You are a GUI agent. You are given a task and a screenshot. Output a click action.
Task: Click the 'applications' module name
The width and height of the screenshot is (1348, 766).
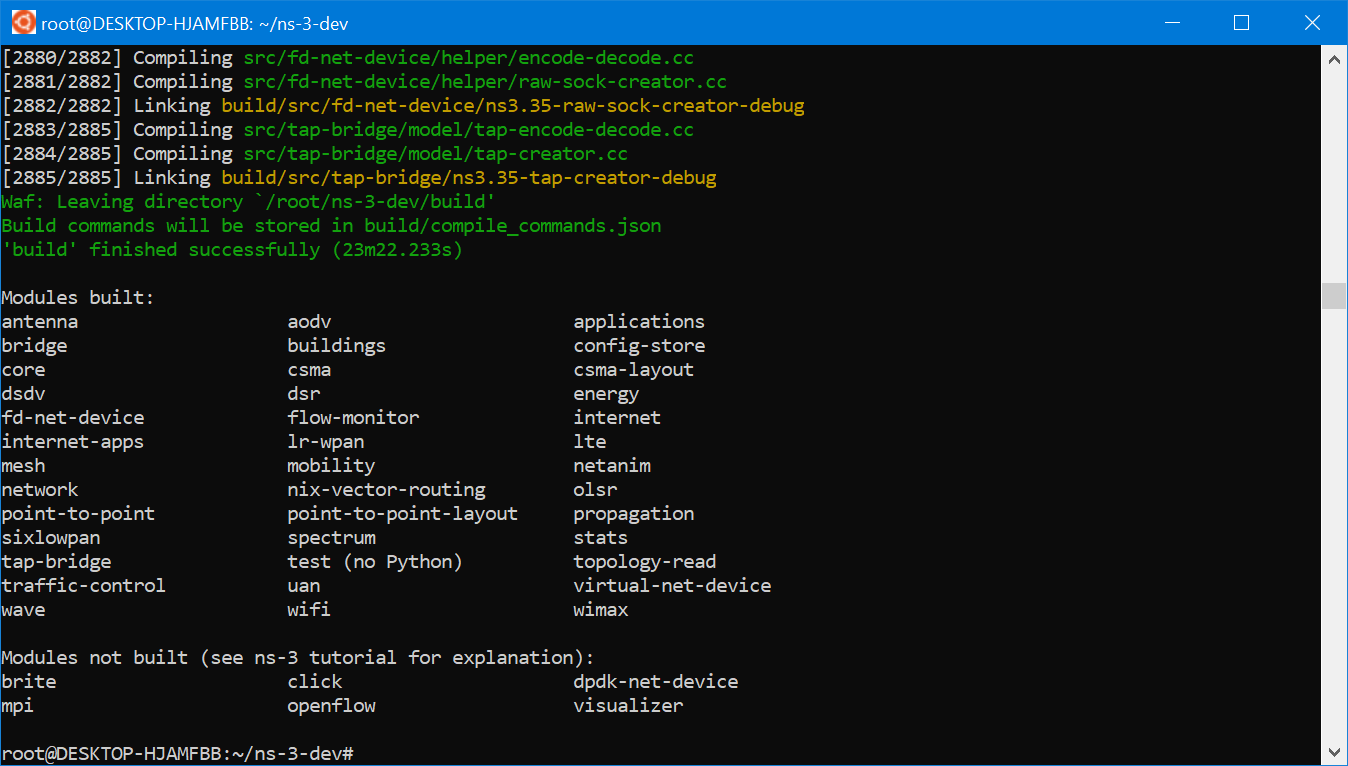coord(639,322)
